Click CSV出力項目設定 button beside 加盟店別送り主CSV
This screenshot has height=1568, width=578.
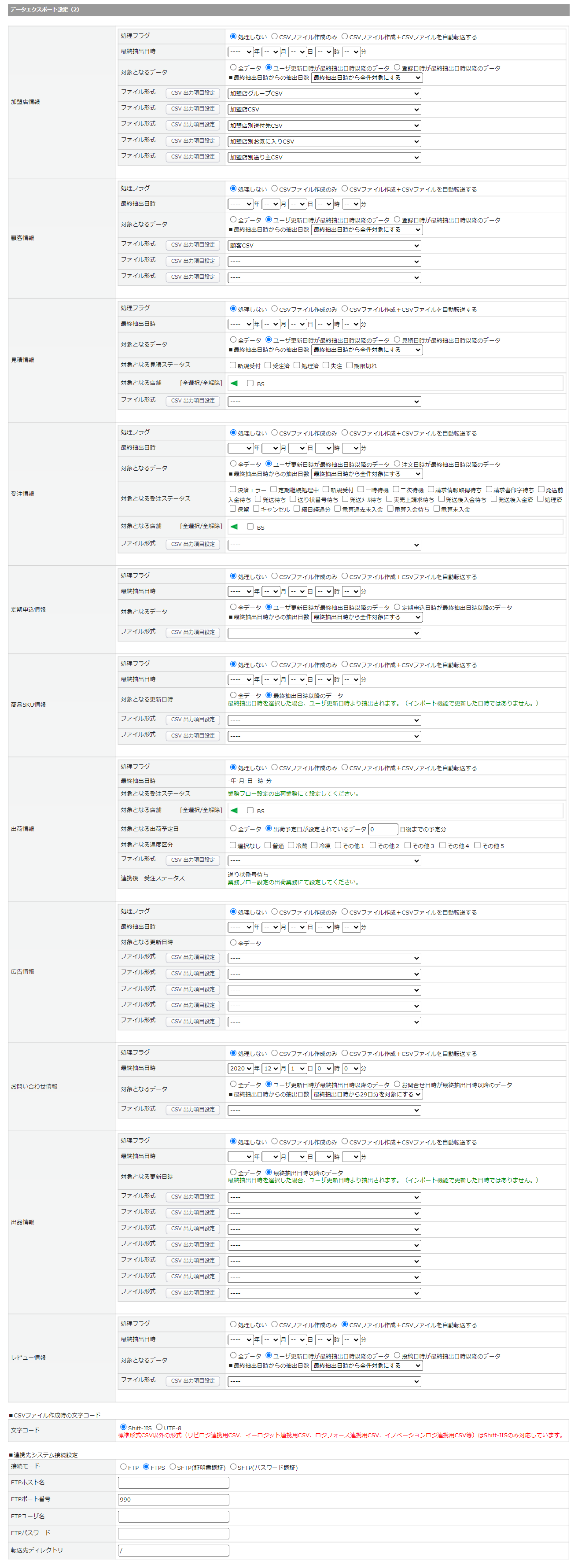point(192,157)
